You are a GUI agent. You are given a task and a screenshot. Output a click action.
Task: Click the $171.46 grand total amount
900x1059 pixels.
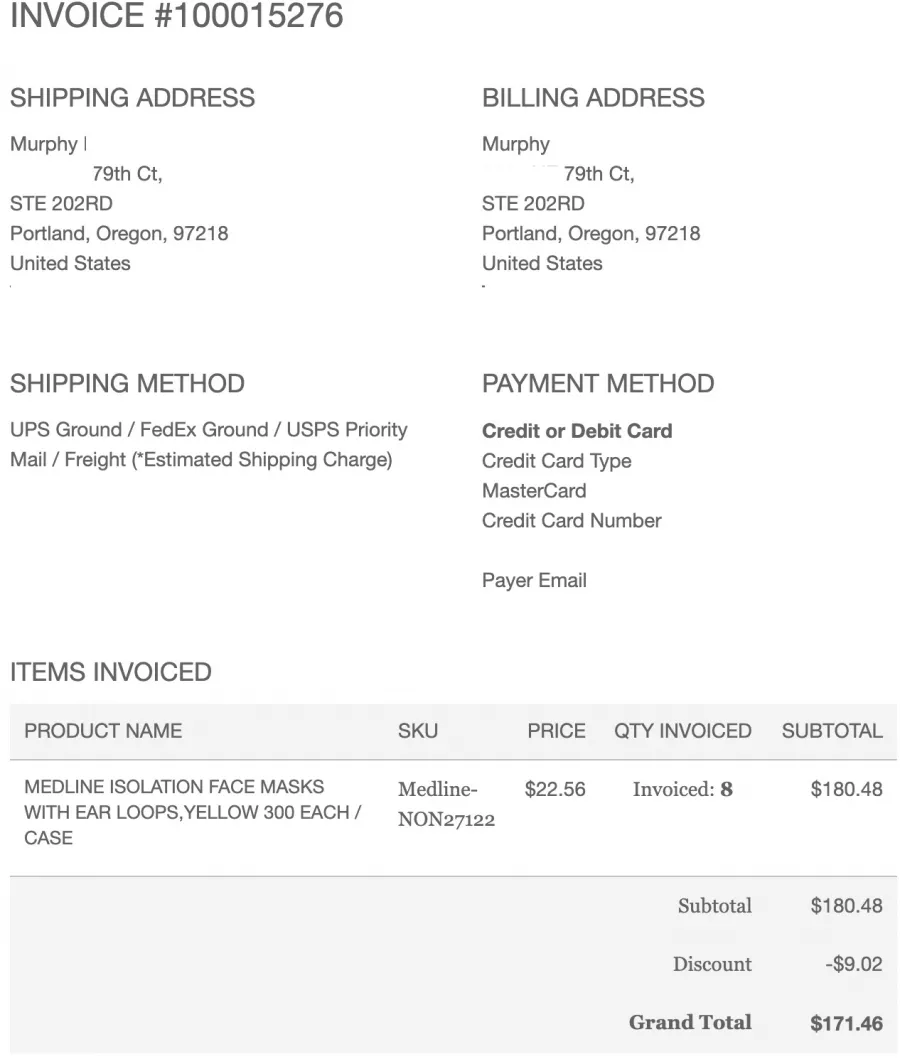click(x=846, y=1024)
